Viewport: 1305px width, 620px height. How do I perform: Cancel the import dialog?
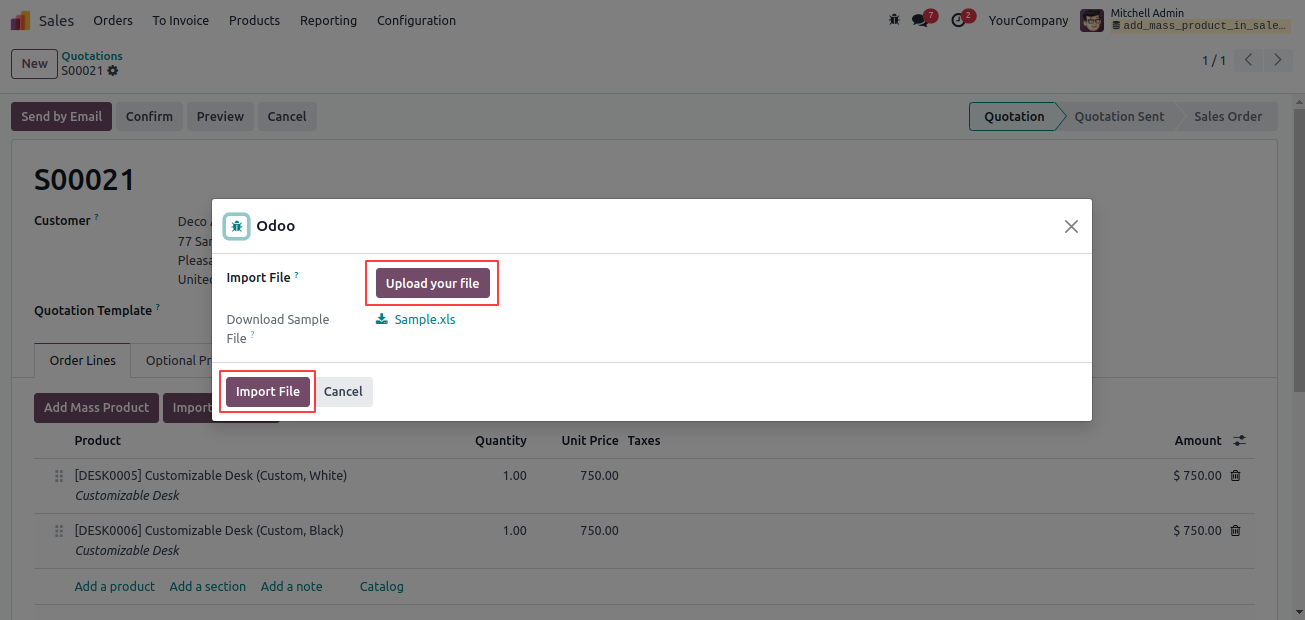343,391
